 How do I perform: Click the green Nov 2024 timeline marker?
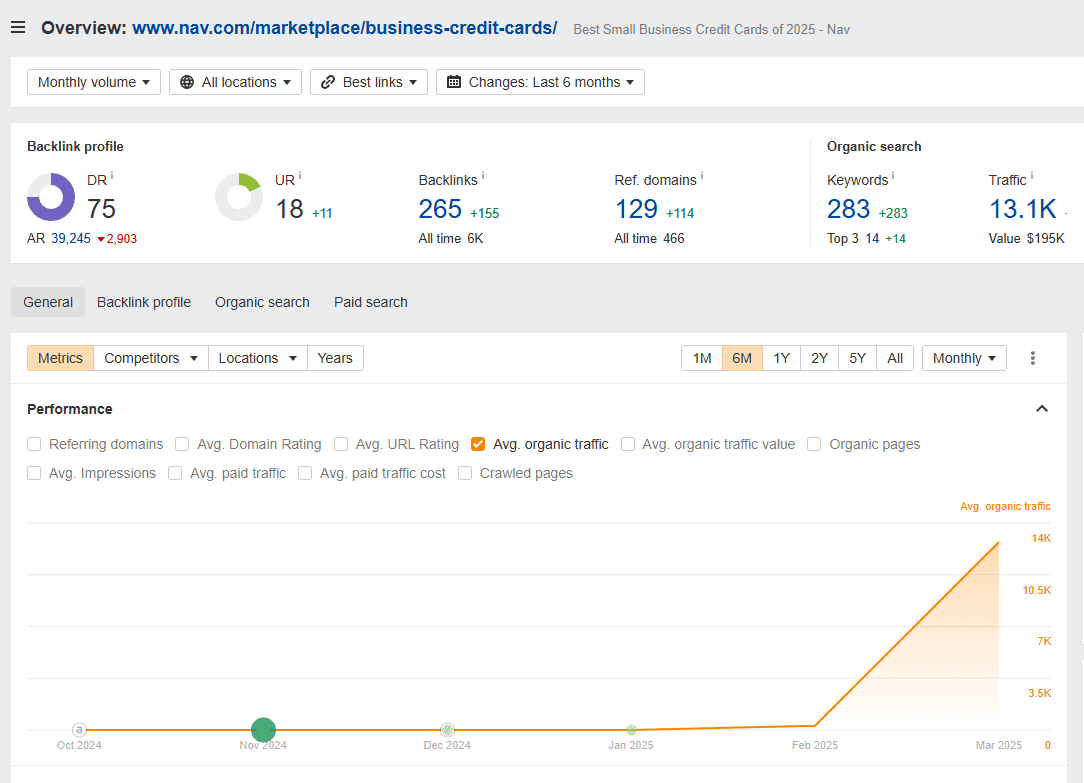tap(263, 730)
